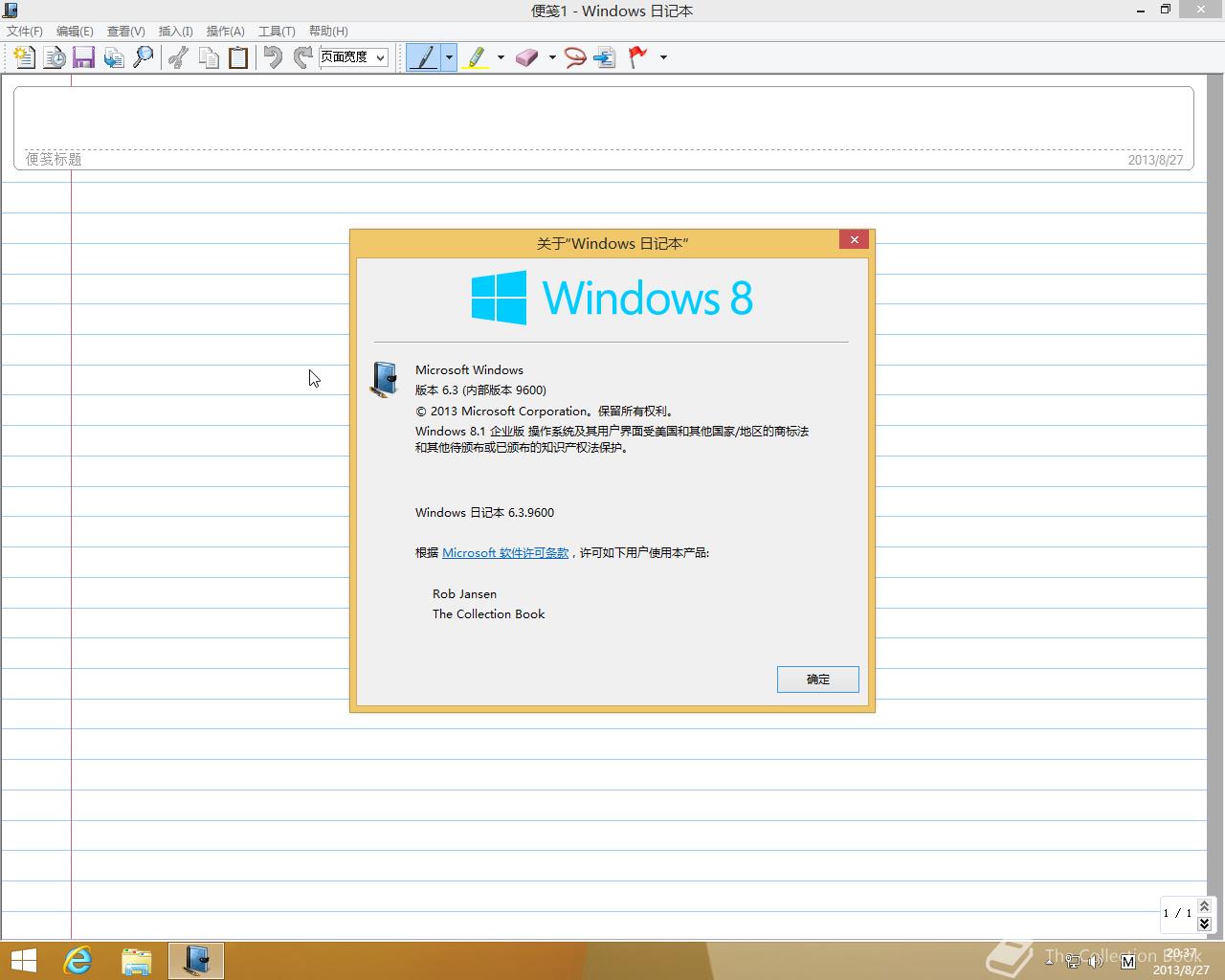Click the Windows Journal taskbar button
This screenshot has width=1225, height=980.
[196, 961]
